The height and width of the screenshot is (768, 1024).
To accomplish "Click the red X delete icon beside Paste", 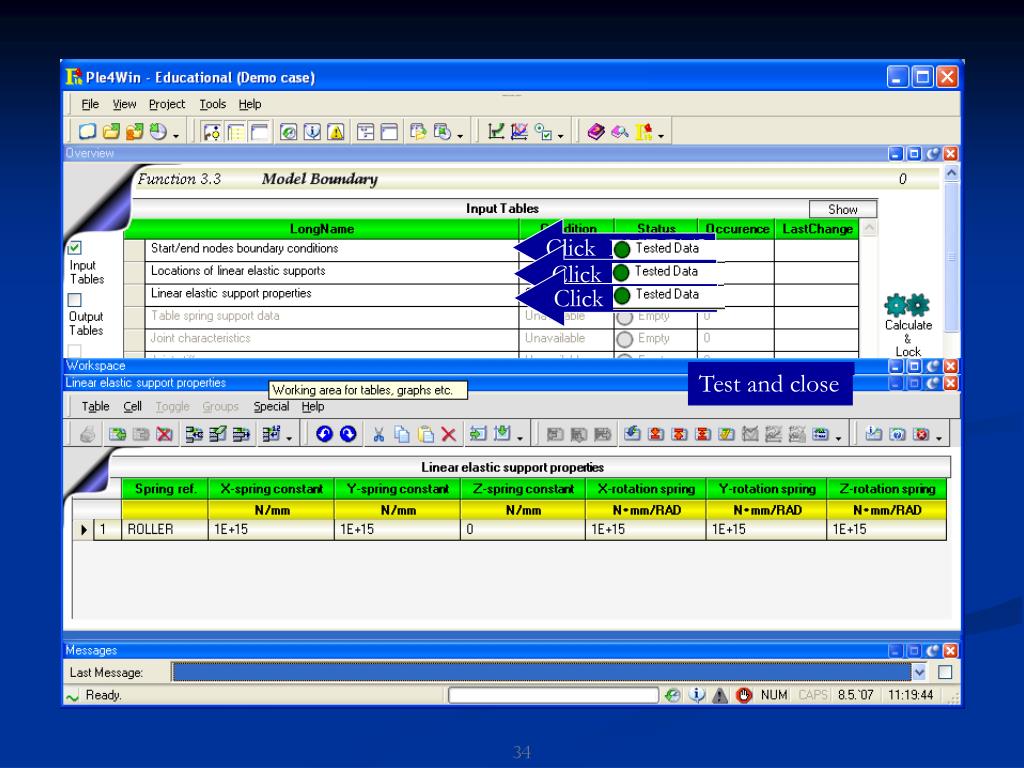I will pyautogui.click(x=449, y=434).
